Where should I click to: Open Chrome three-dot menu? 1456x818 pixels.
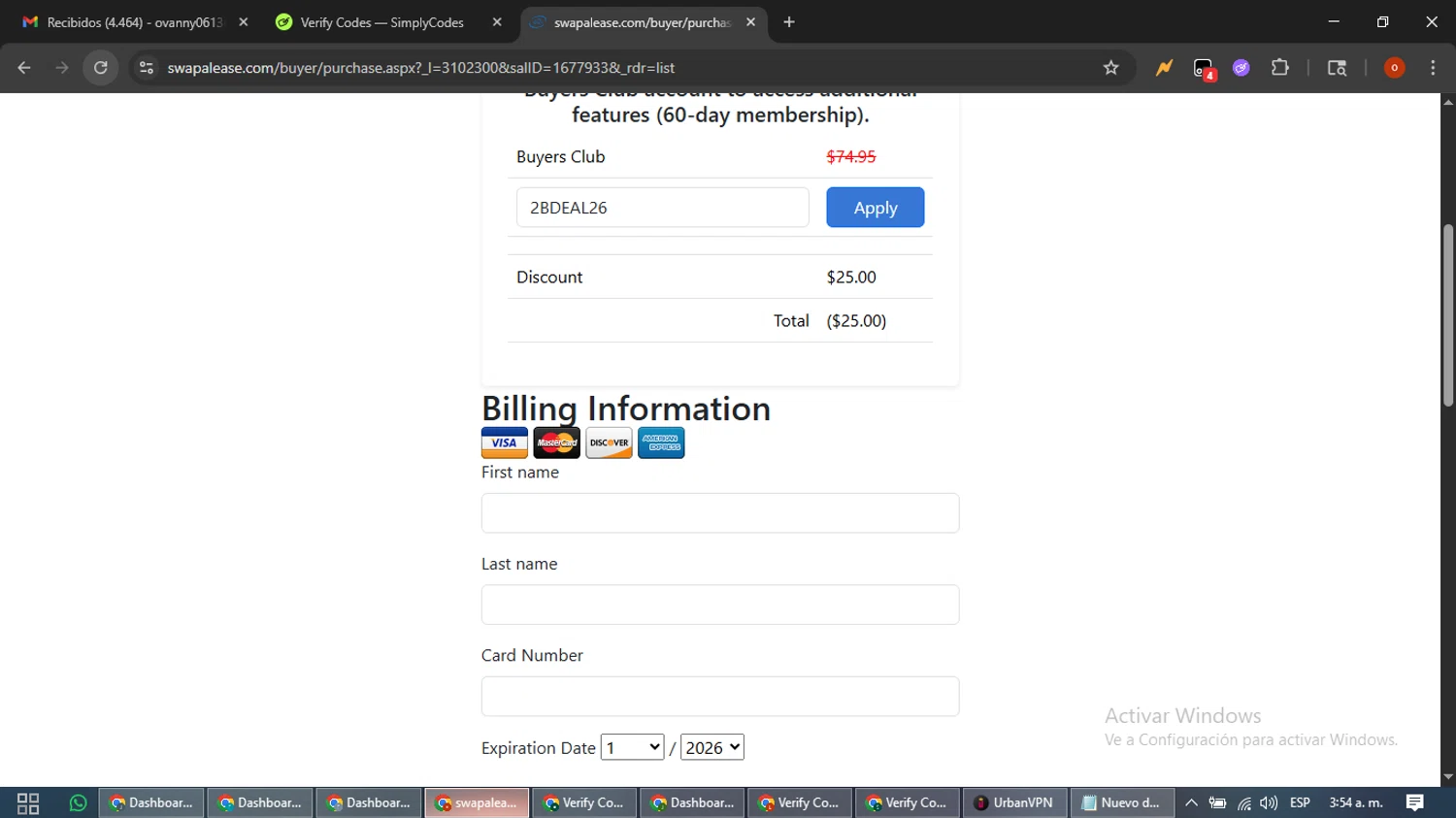1433,68
